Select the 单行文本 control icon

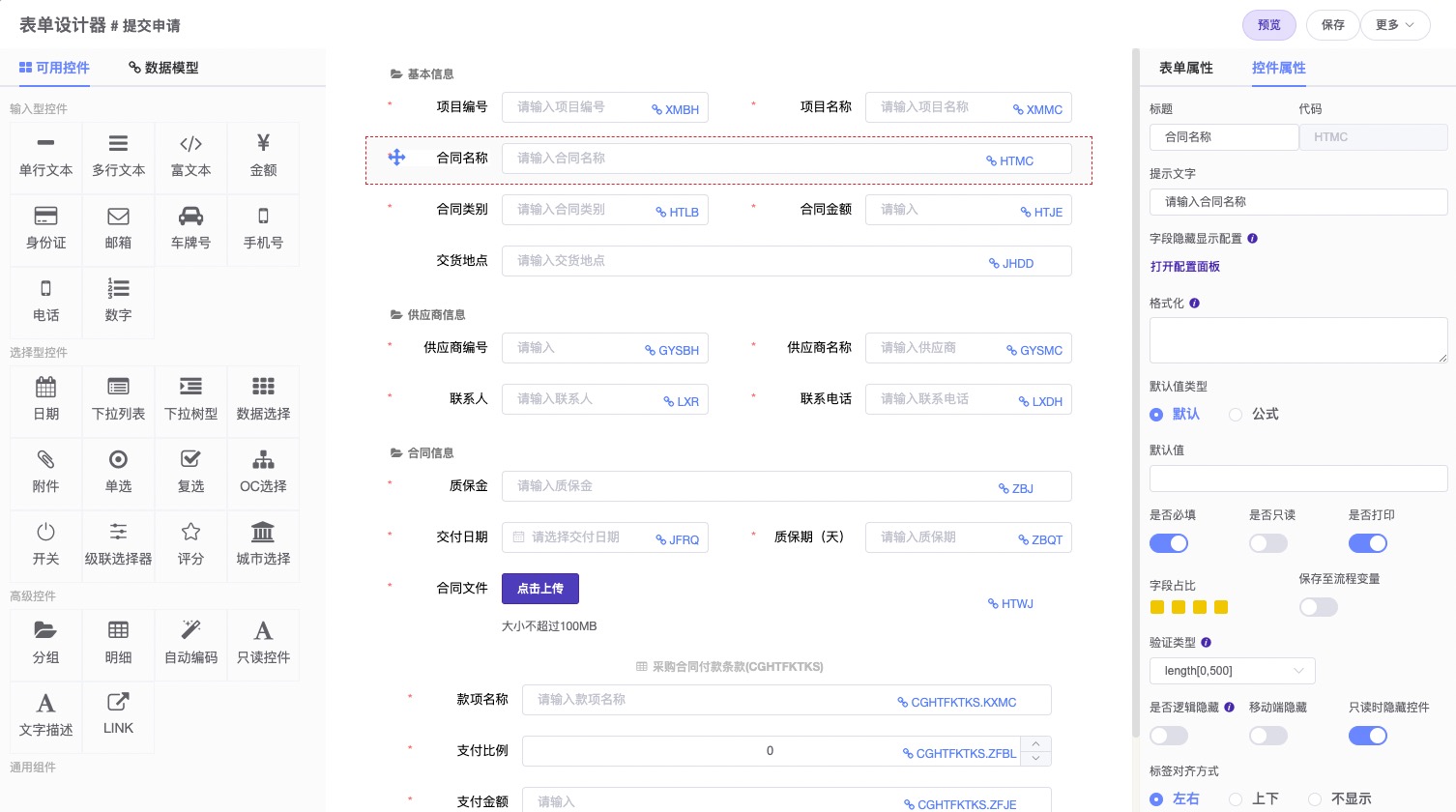coord(45,144)
